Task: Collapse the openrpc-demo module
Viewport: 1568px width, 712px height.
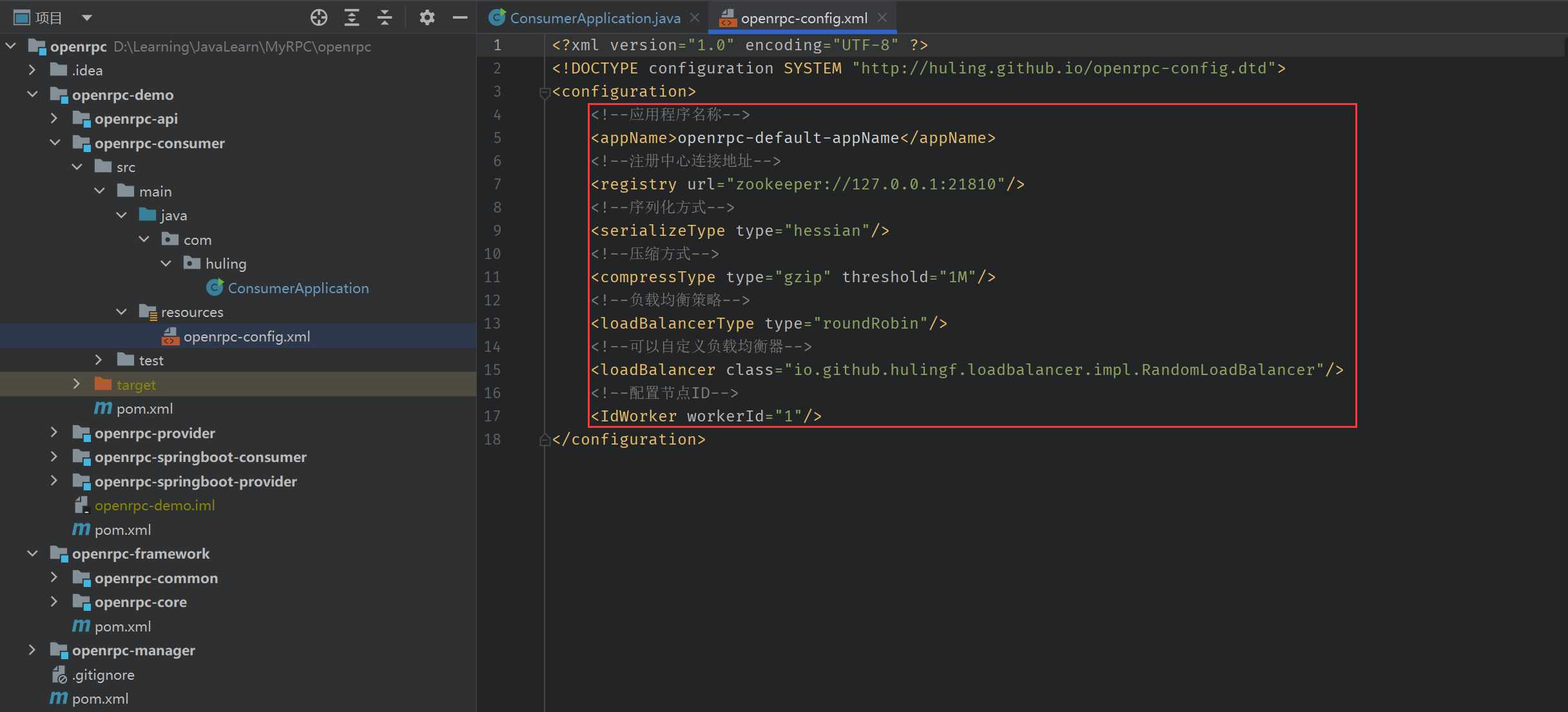Action: tap(33, 95)
